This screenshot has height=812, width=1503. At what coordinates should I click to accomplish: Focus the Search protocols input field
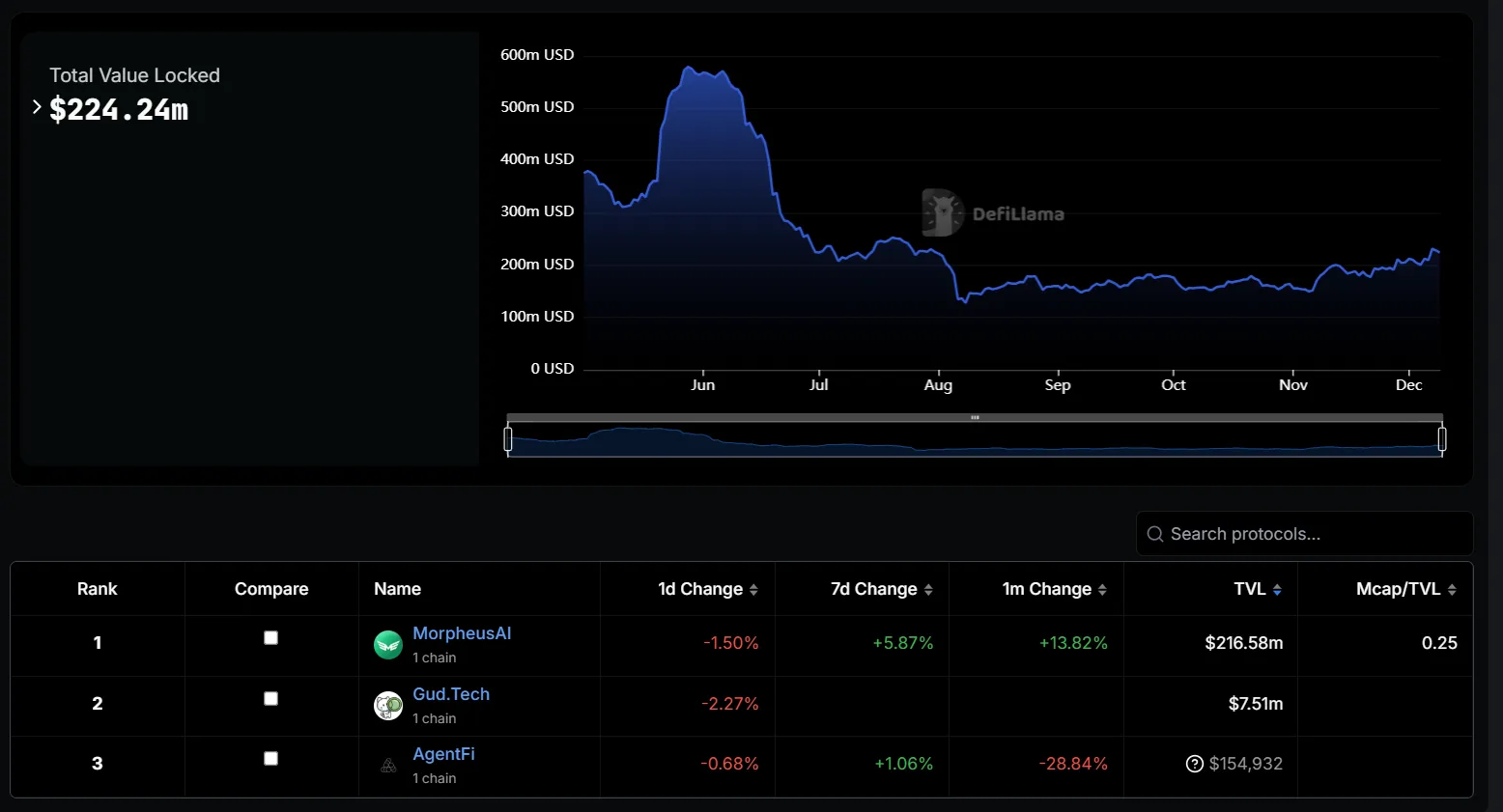point(1314,534)
